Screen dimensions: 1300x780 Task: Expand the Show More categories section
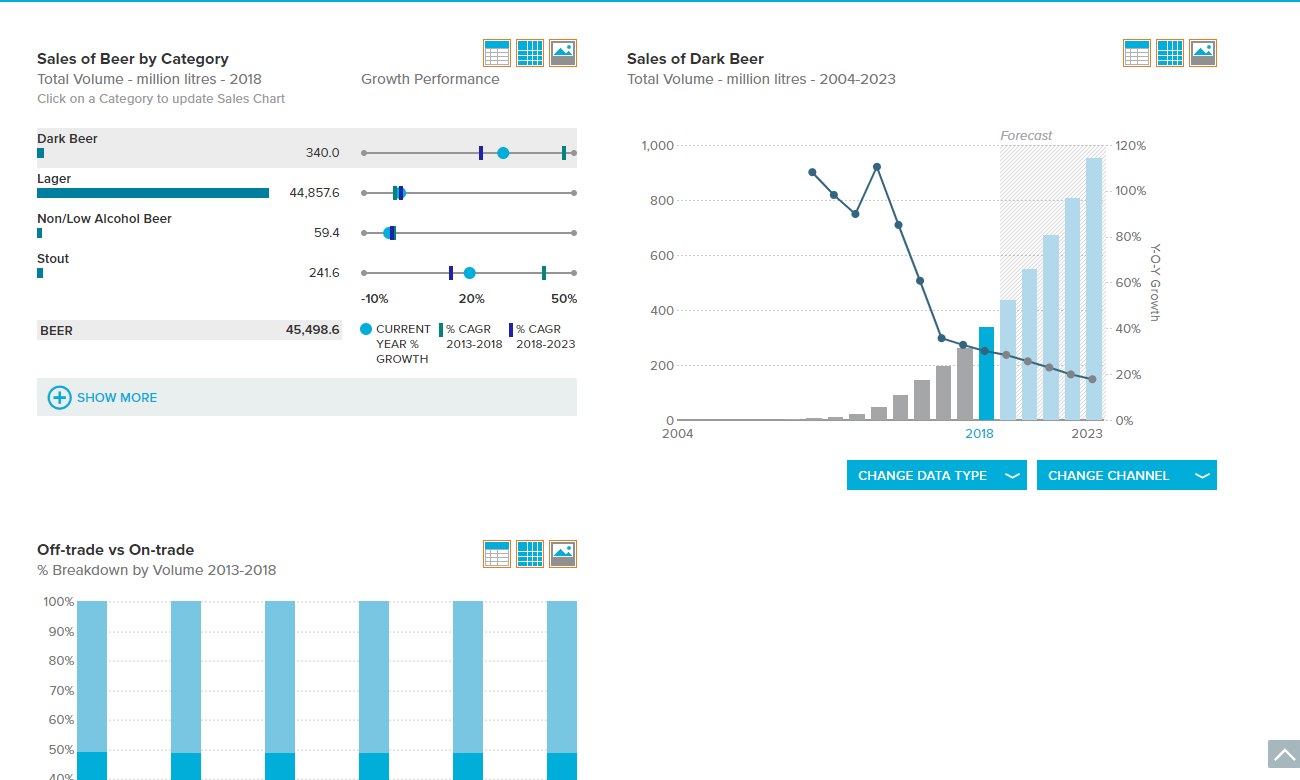point(307,397)
